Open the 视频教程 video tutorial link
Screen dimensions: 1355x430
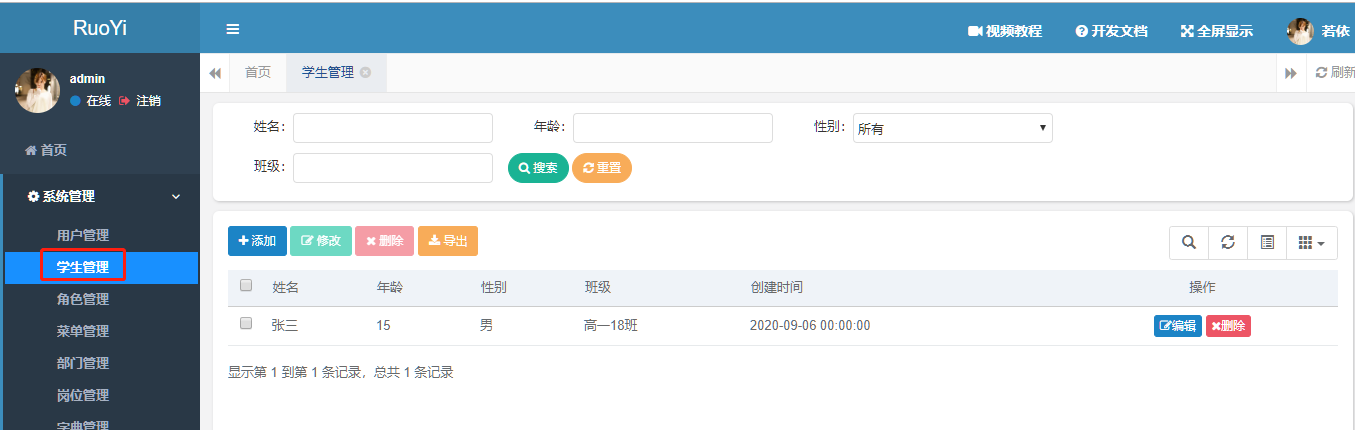(1005, 31)
